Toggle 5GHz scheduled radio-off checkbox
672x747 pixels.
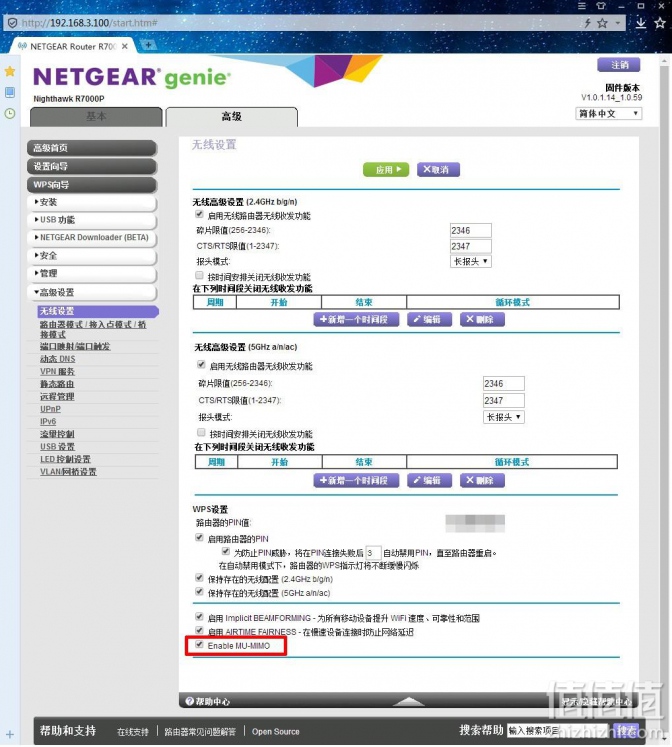pos(201,432)
